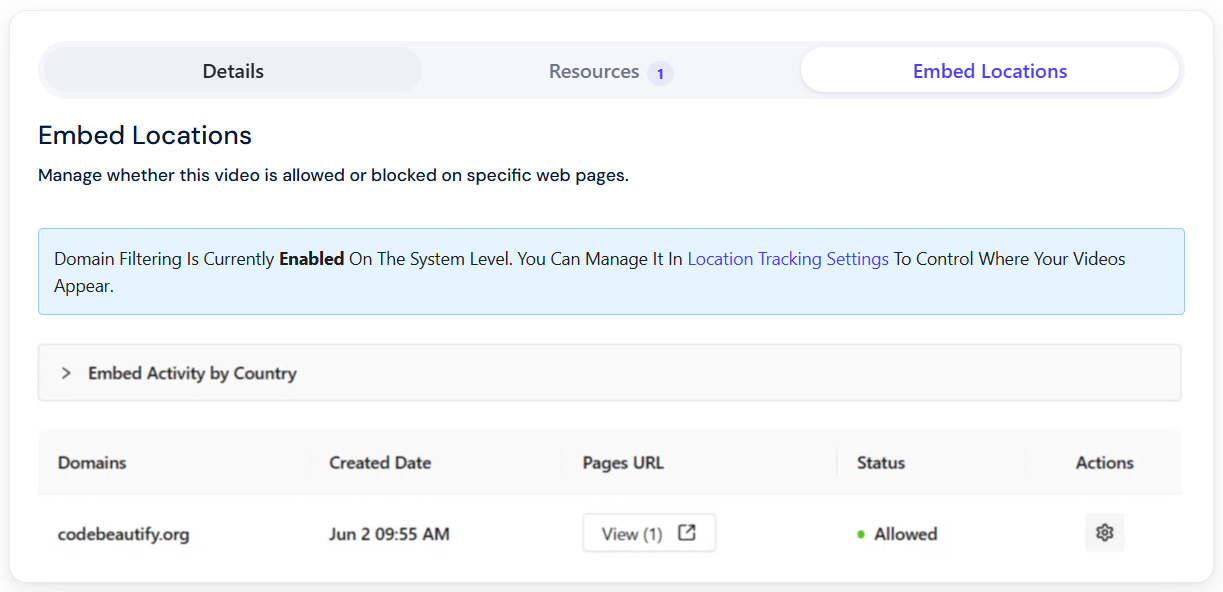
Task: Open the Embed Activity by Country panel
Action: point(610,373)
